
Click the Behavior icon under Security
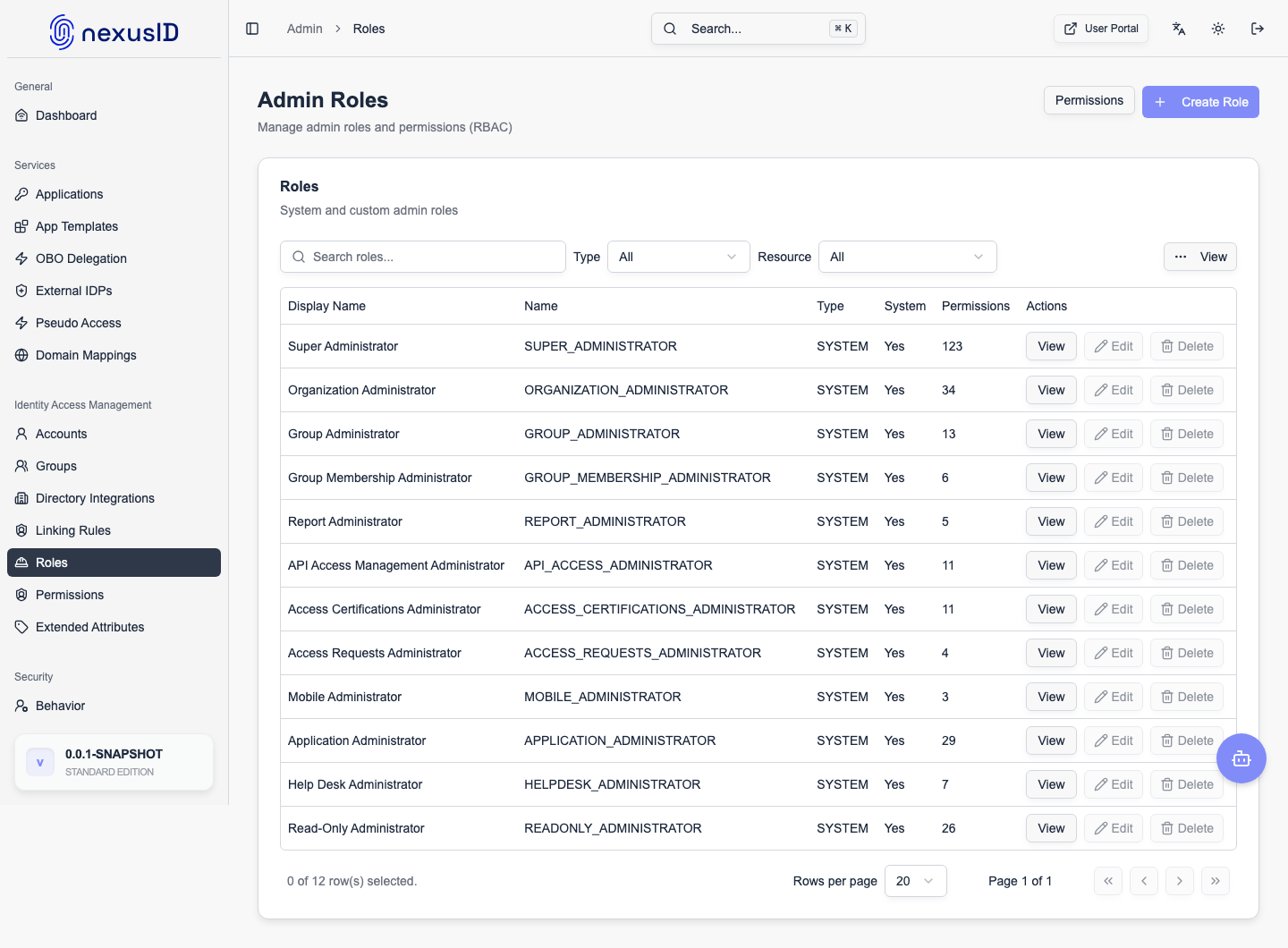click(x=21, y=706)
